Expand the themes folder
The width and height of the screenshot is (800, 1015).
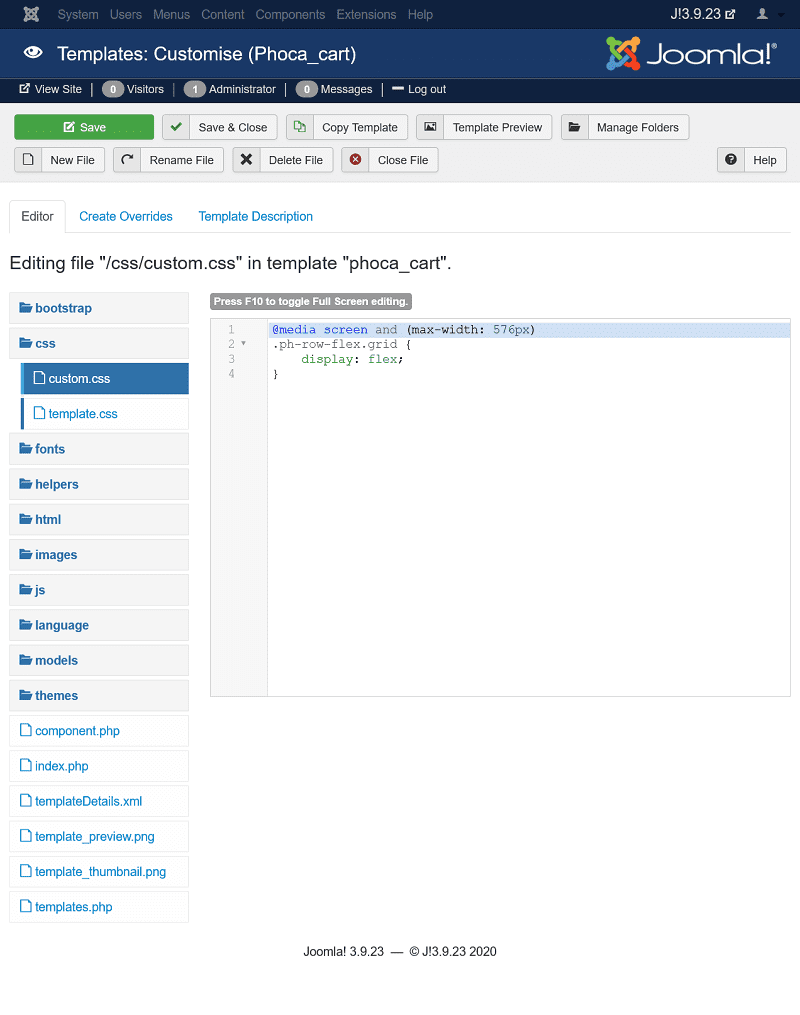pos(56,695)
